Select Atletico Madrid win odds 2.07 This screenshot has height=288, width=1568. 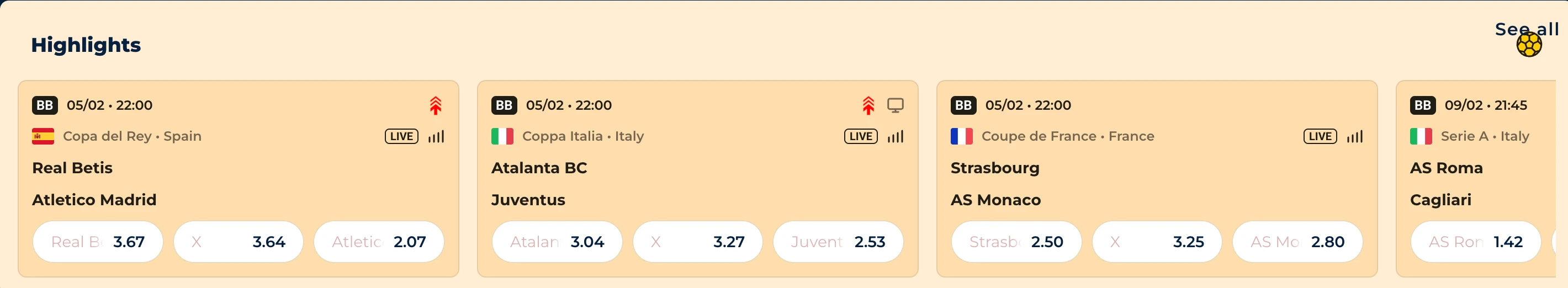(379, 242)
